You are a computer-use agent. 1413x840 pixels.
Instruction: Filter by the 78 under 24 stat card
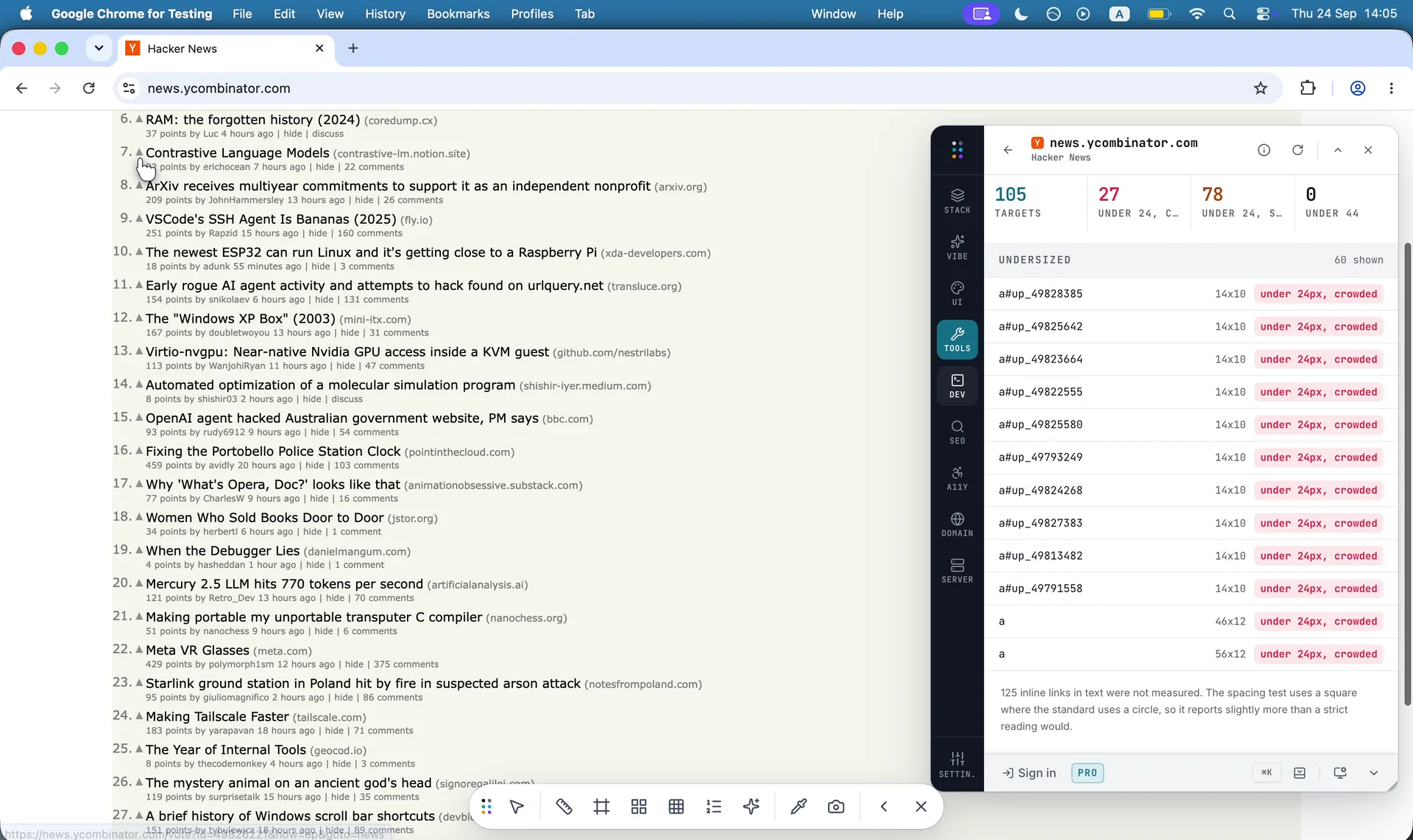[x=1242, y=202]
